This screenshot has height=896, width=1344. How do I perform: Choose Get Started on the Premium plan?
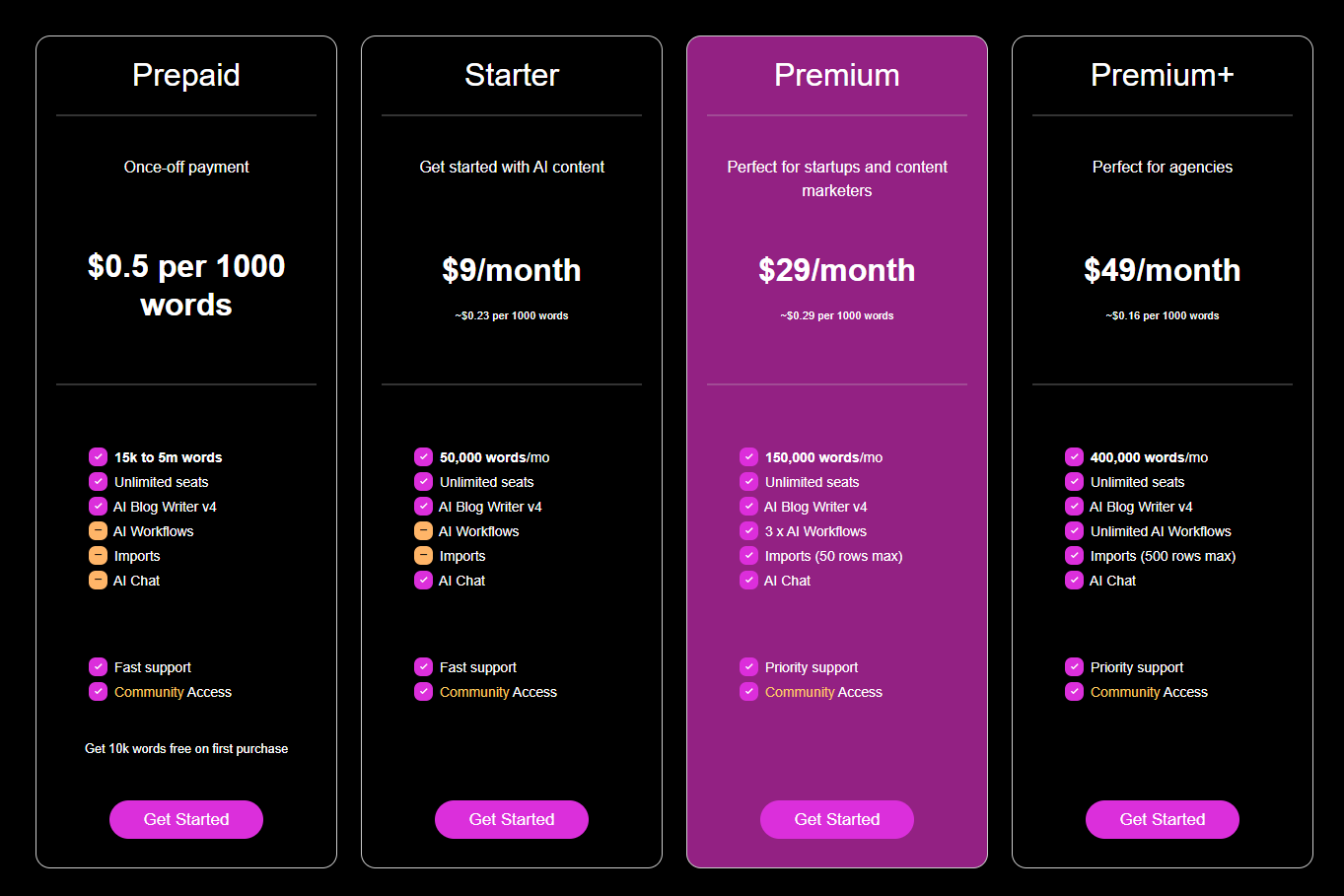(x=837, y=819)
